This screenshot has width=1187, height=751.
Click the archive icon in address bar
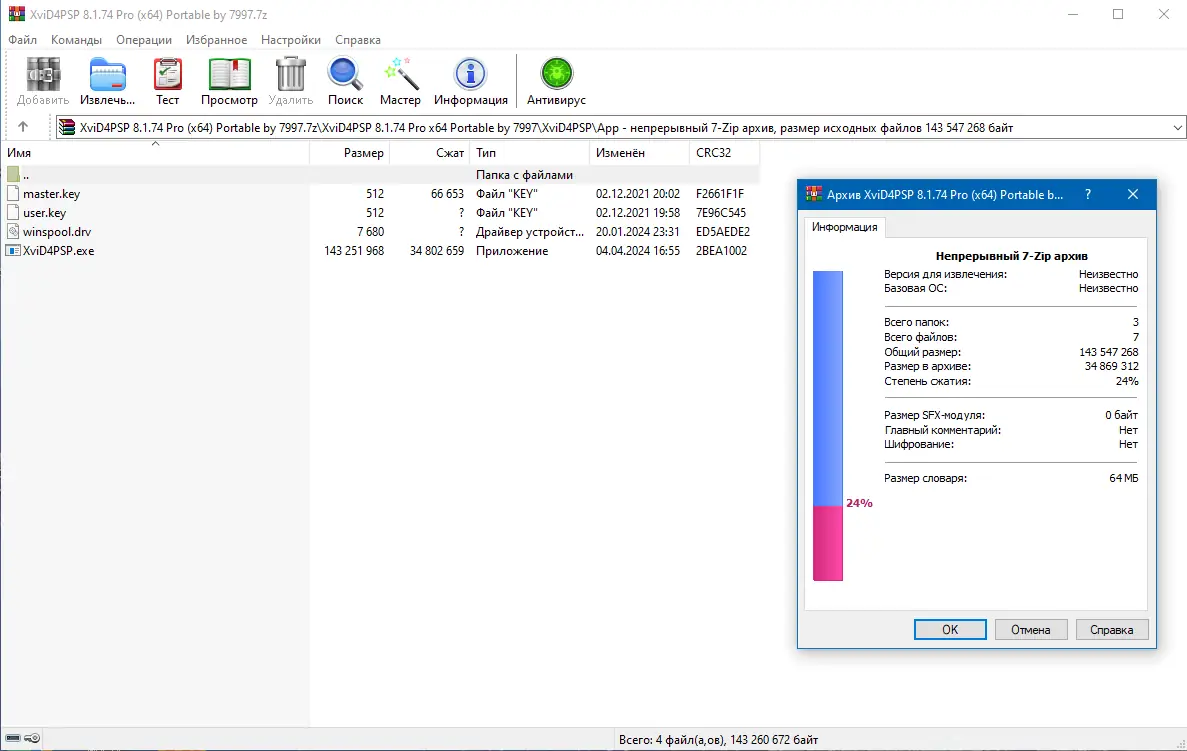(67, 127)
